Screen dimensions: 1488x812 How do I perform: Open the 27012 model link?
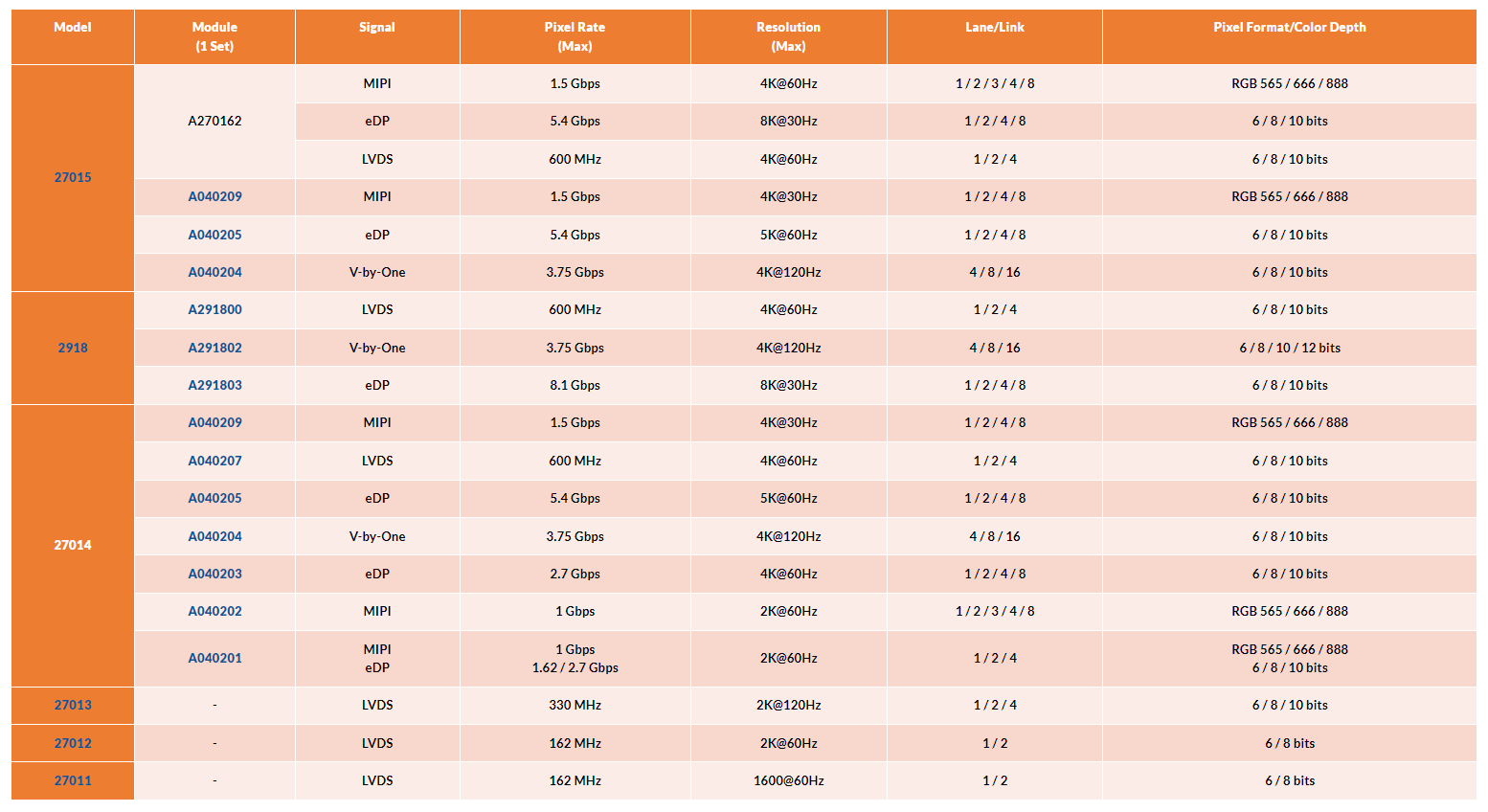[x=73, y=743]
